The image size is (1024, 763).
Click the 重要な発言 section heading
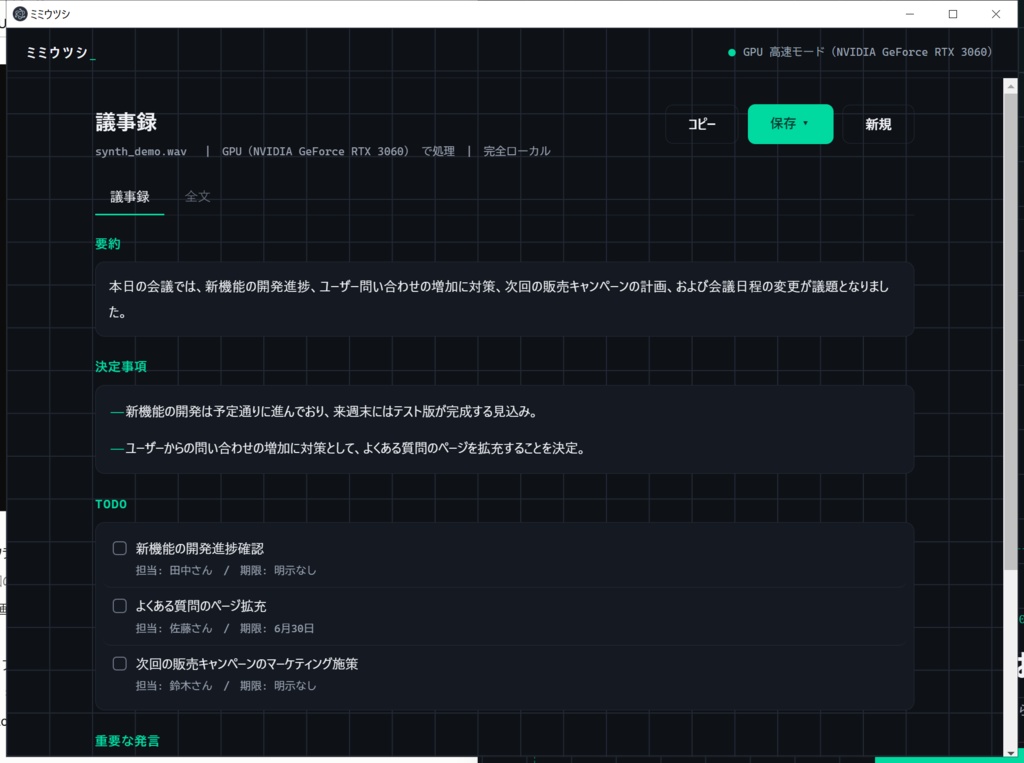point(127,741)
